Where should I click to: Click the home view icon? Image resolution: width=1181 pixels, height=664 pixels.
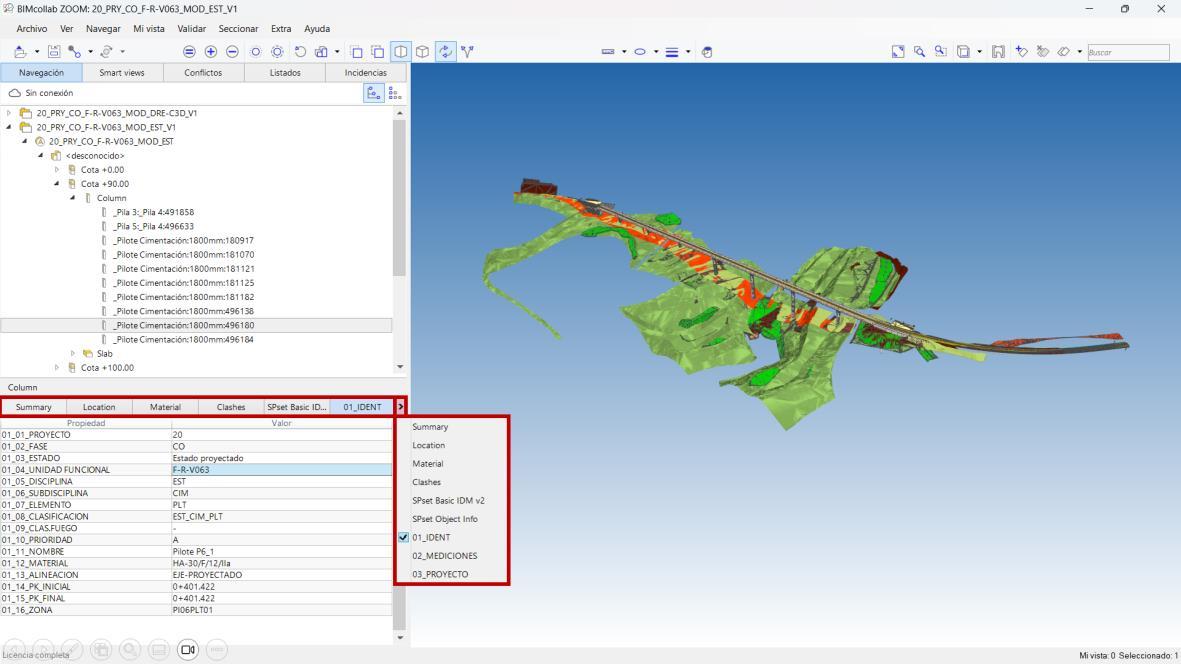coord(322,52)
